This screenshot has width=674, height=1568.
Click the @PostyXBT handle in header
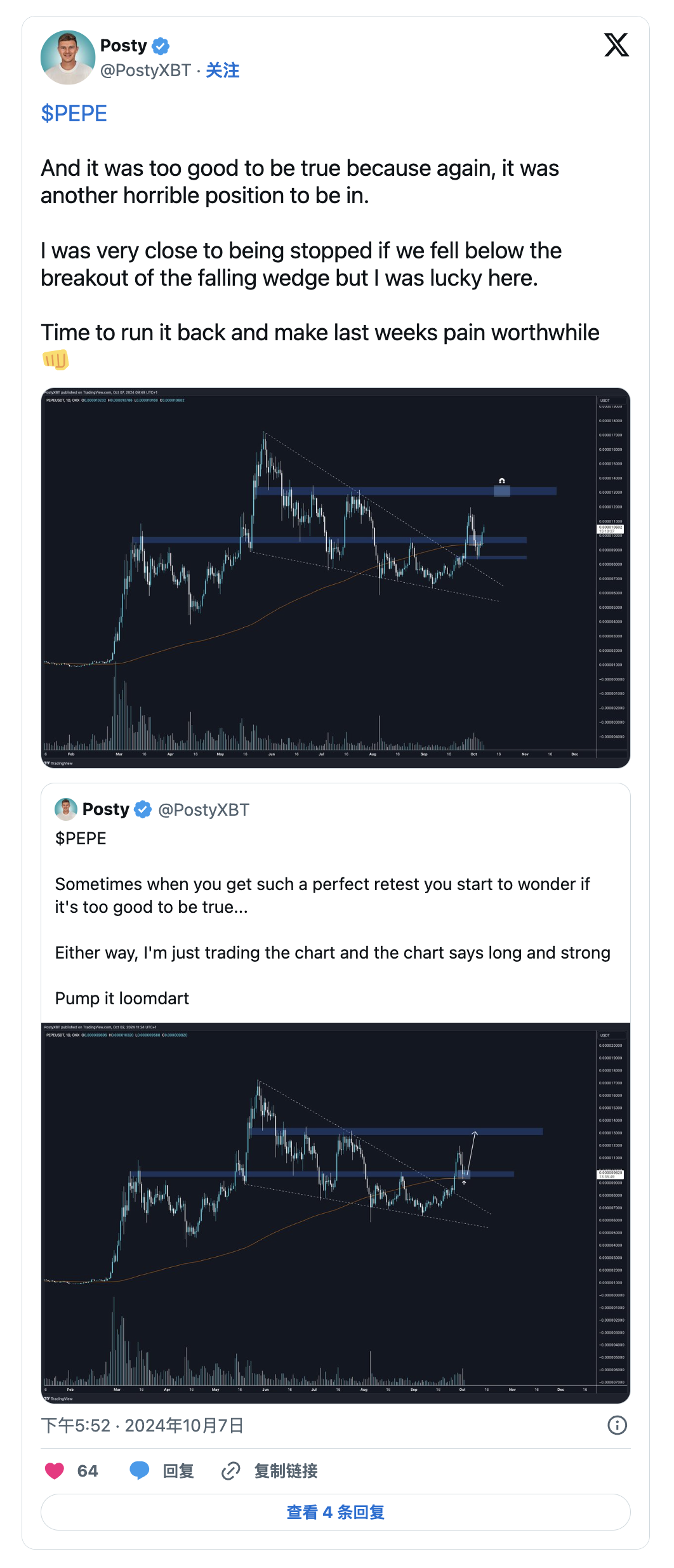point(145,70)
